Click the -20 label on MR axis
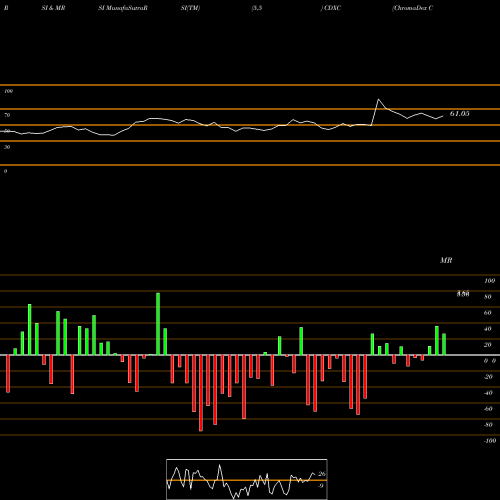The height and width of the screenshot is (500, 500). (x=488, y=377)
